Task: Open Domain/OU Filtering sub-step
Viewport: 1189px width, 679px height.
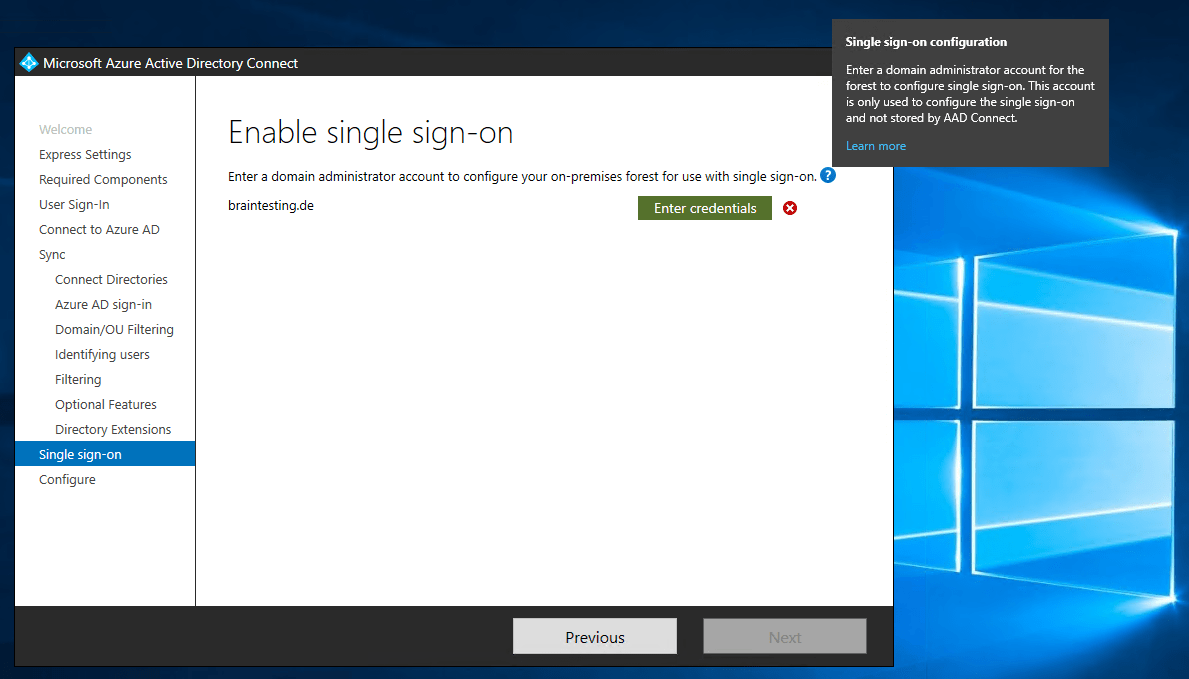Action: pos(115,330)
